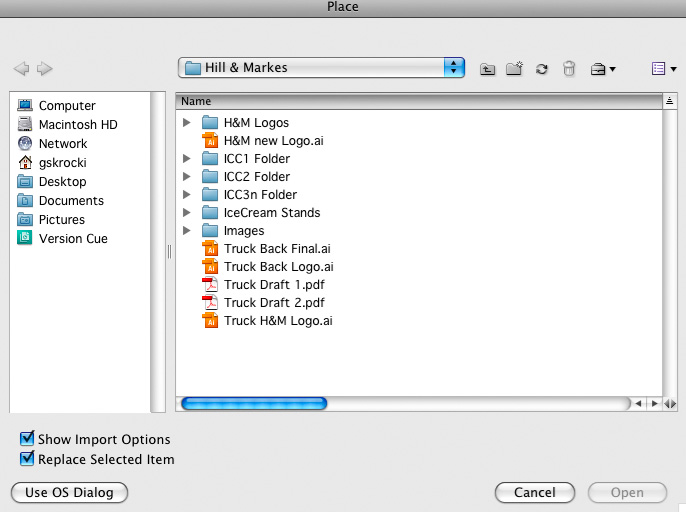Click the pane toggle arrows by scrollbar

click(x=670, y=403)
